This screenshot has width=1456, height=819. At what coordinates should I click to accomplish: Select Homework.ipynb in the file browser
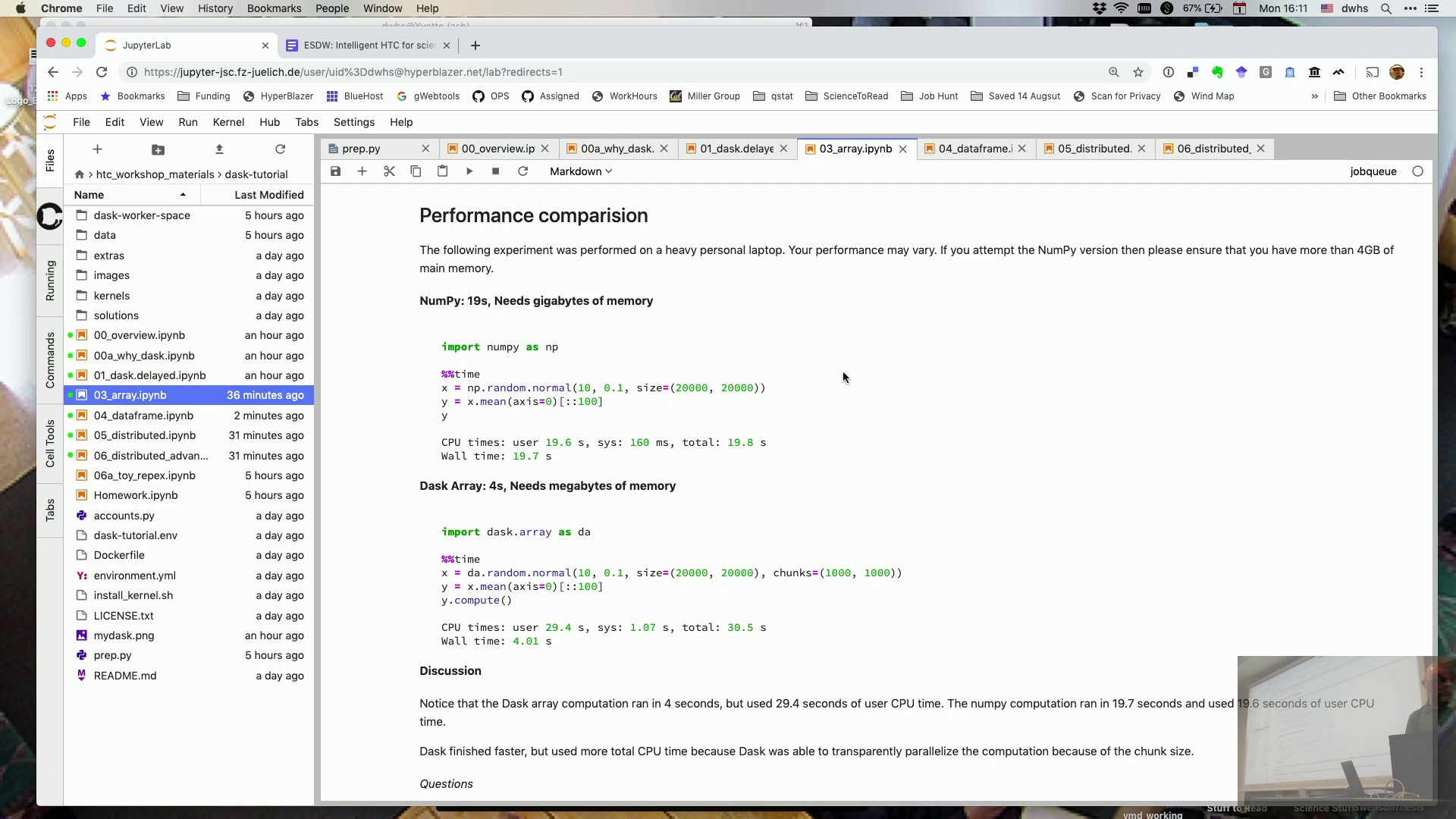tap(135, 495)
